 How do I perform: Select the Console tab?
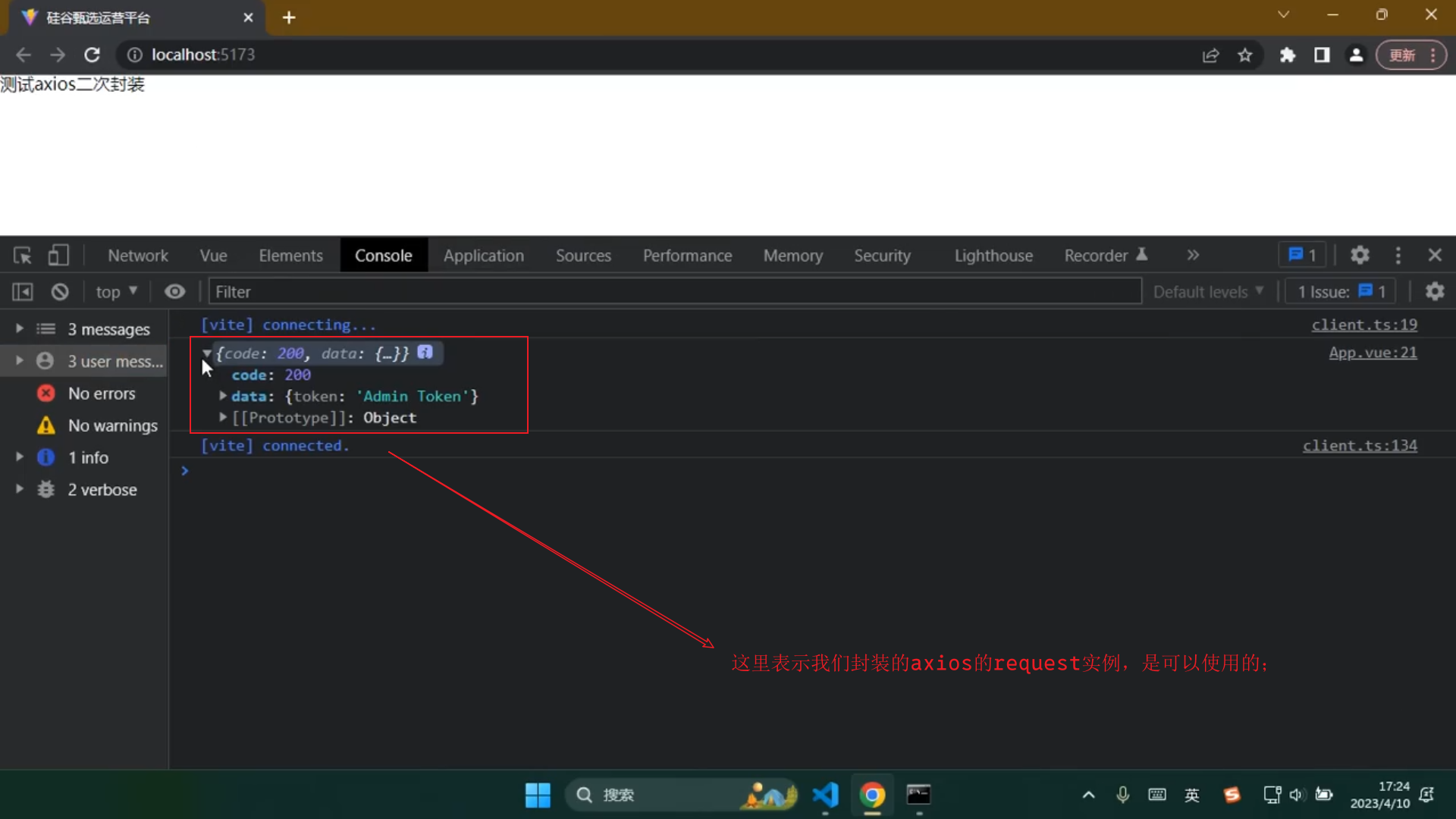click(384, 256)
